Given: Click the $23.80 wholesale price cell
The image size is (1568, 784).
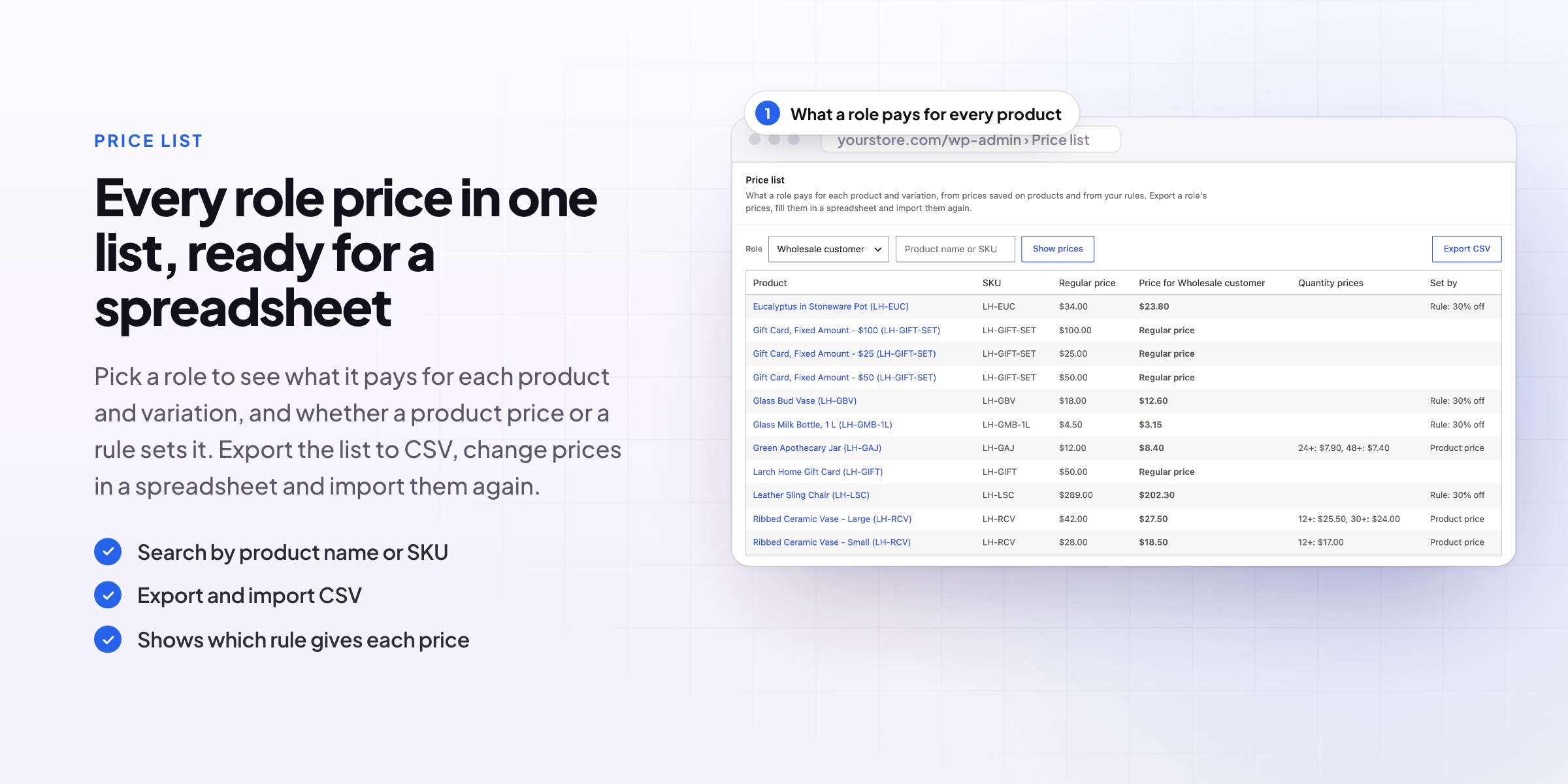Looking at the screenshot, I should [x=1154, y=306].
